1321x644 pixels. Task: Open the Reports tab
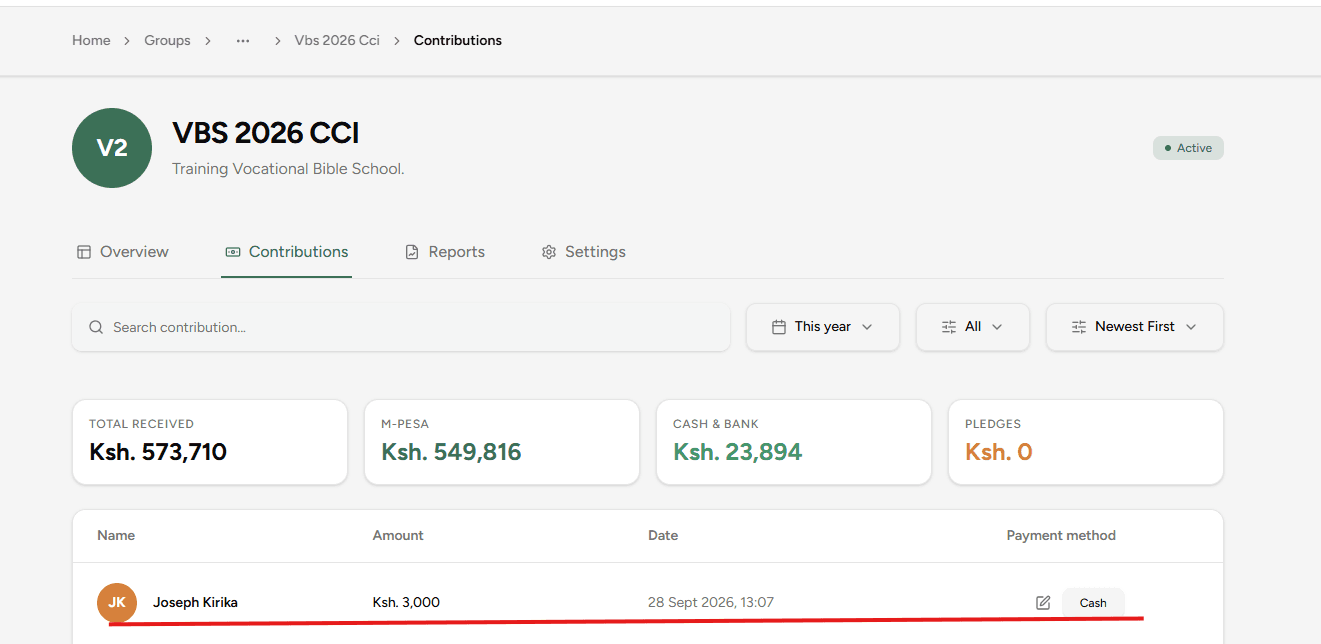(x=445, y=252)
